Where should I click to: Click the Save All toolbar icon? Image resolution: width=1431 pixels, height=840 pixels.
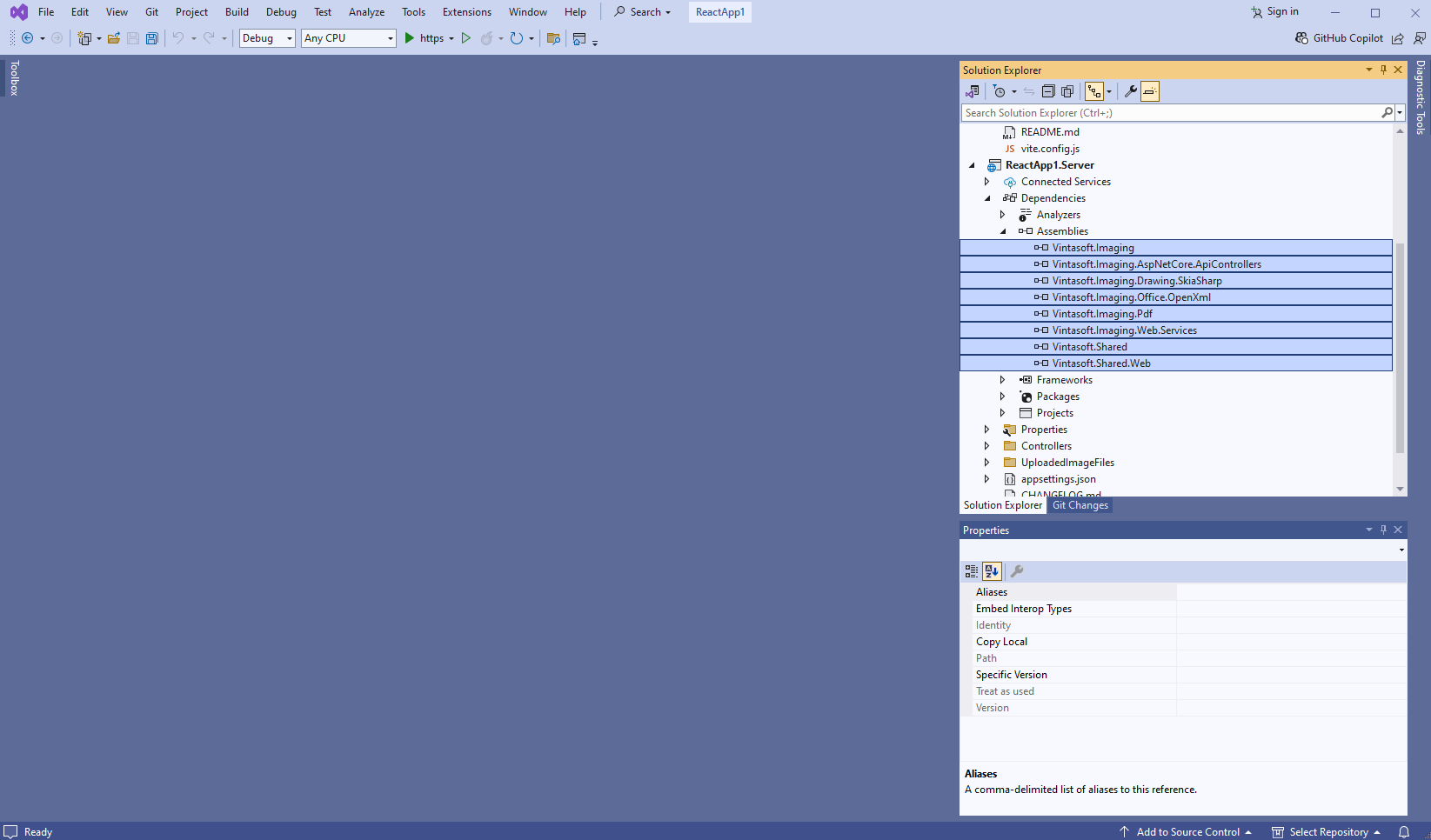pyautogui.click(x=152, y=38)
